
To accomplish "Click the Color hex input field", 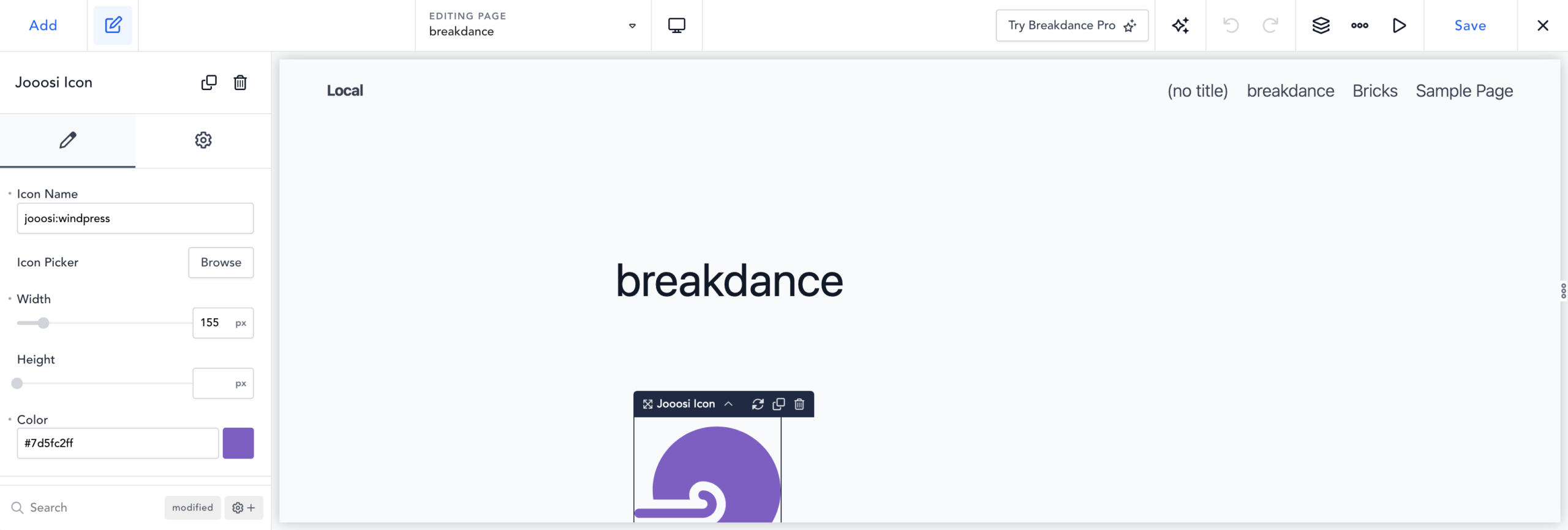I will (118, 443).
